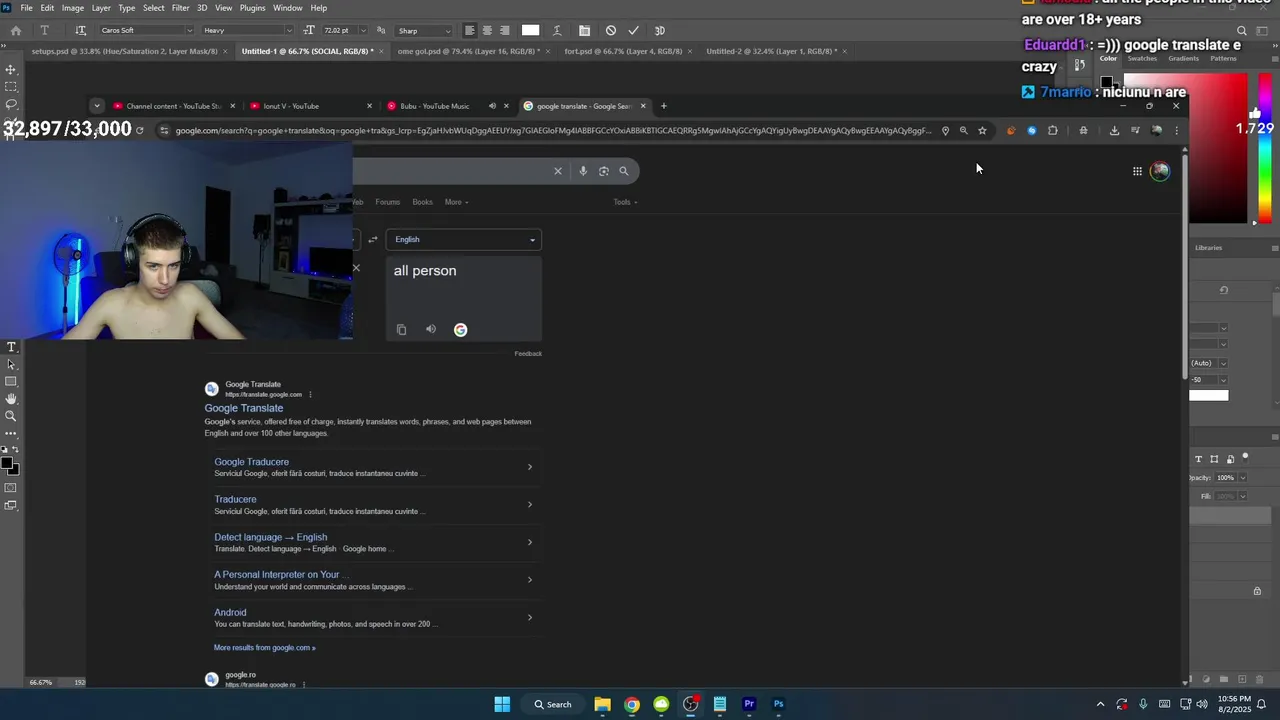Search by image with Google Lens icon
This screenshot has height=720, width=1280.
pyautogui.click(x=603, y=171)
